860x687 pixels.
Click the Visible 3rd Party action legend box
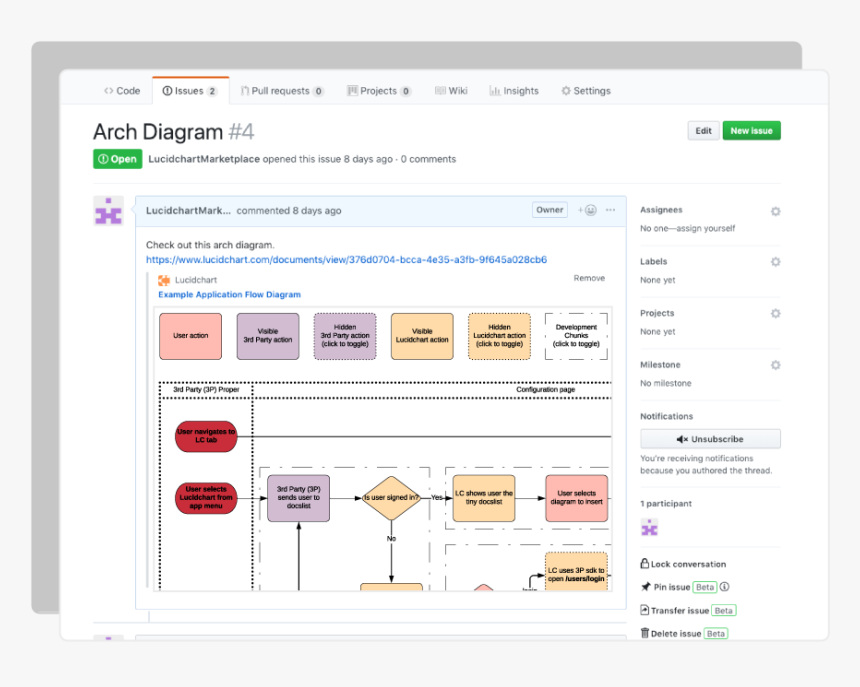(x=268, y=336)
